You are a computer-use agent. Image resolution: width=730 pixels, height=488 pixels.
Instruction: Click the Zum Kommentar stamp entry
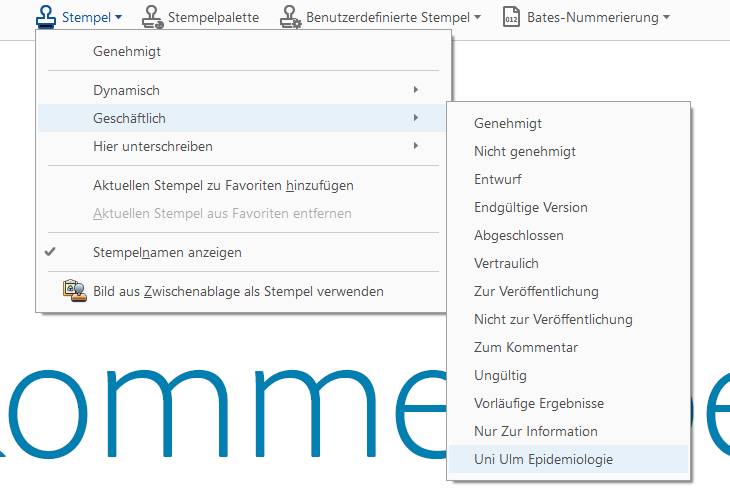526,347
